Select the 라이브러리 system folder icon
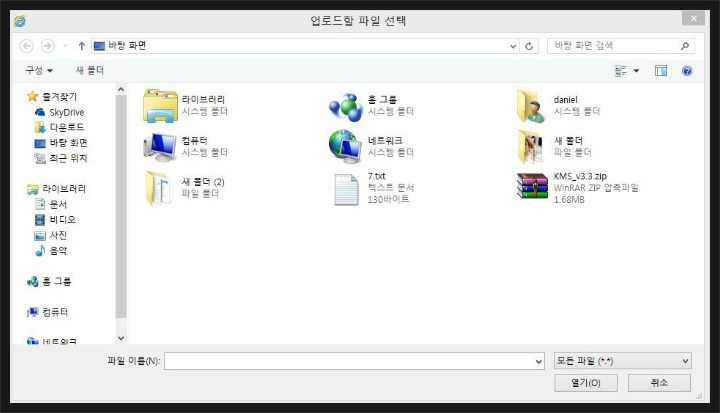This screenshot has width=720, height=413. (x=160, y=106)
